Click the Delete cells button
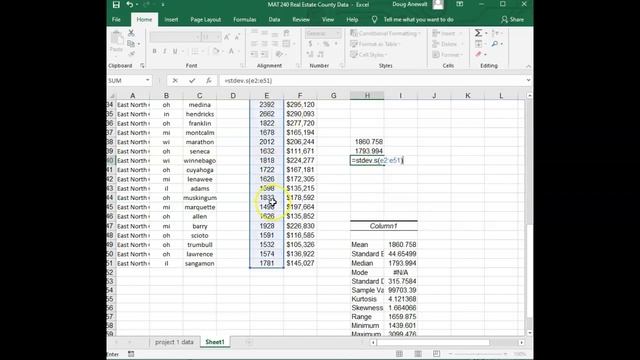 tap(447, 44)
